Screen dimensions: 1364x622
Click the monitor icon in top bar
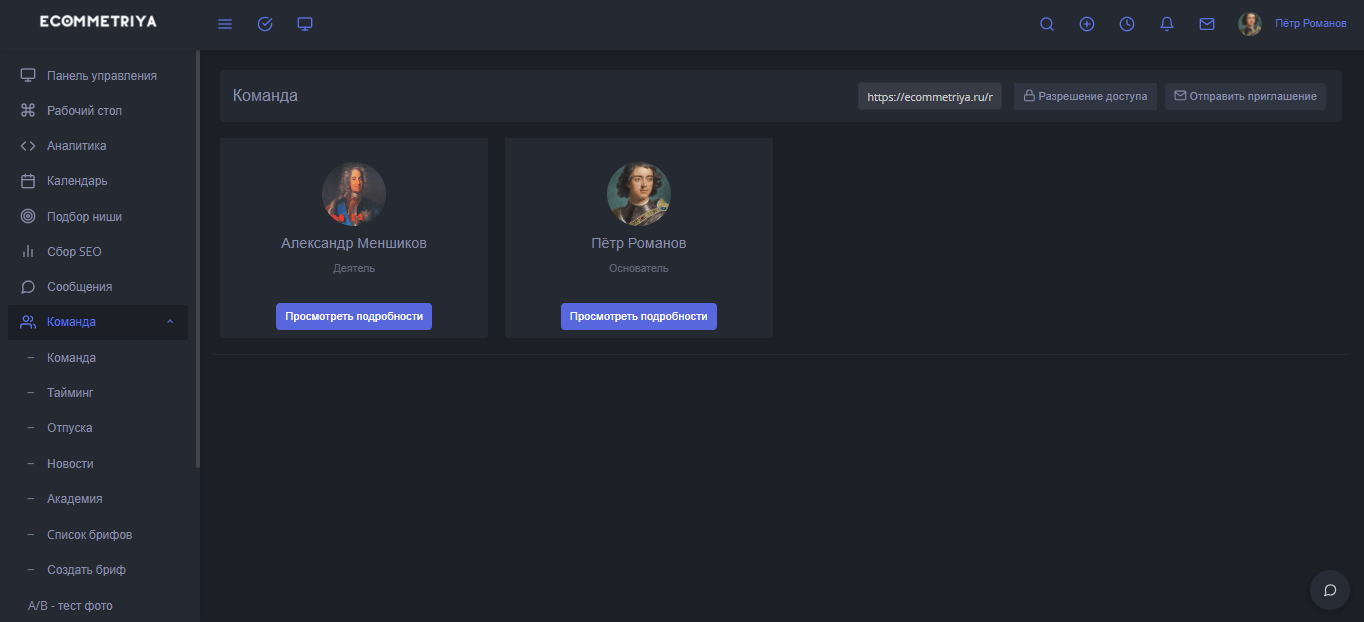305,24
